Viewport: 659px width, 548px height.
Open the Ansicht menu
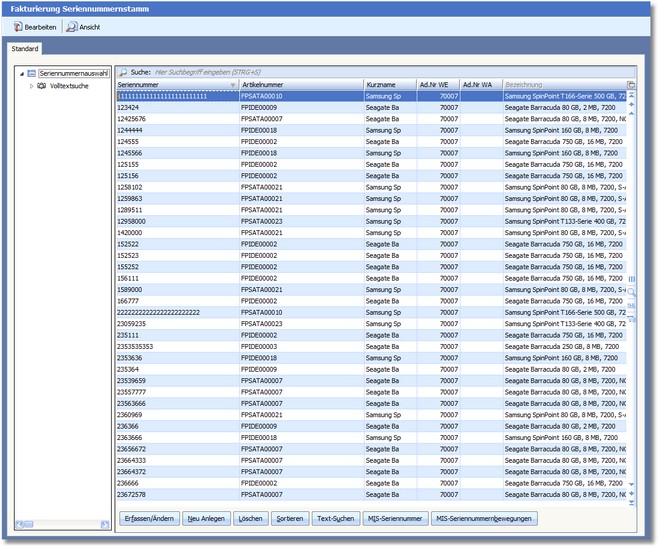[x=82, y=27]
